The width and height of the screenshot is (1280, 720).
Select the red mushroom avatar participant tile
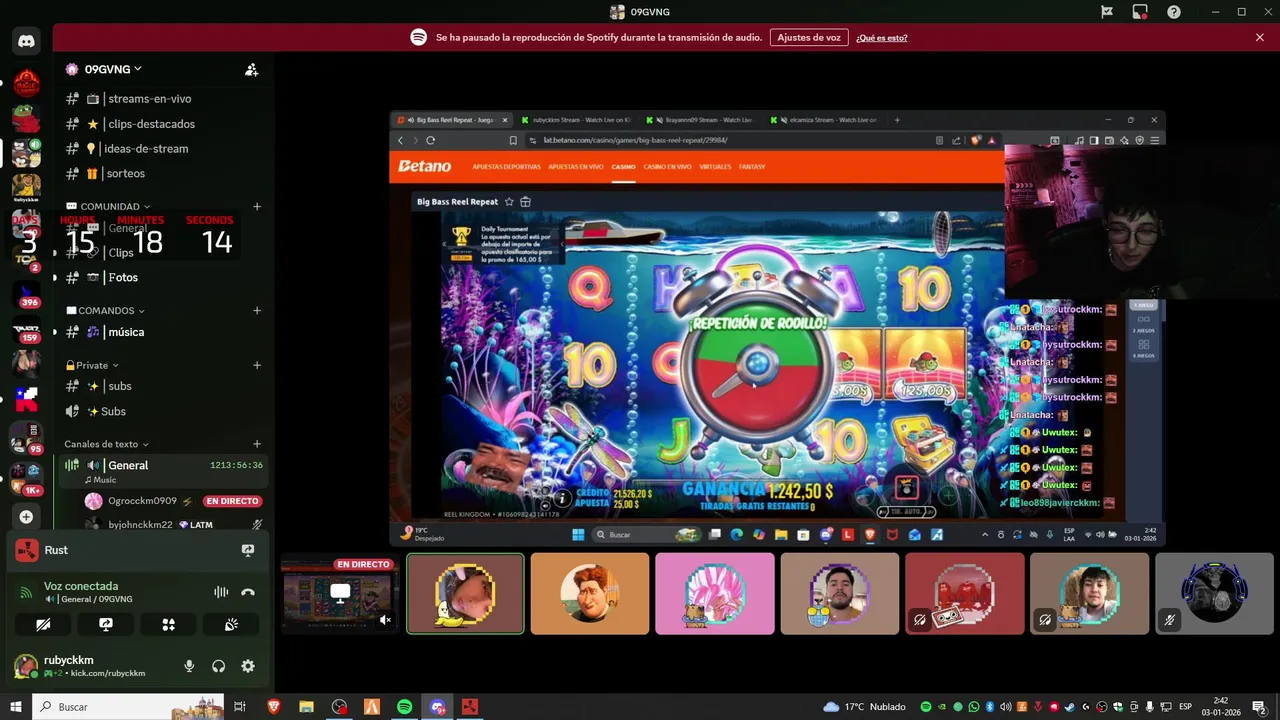click(964, 594)
